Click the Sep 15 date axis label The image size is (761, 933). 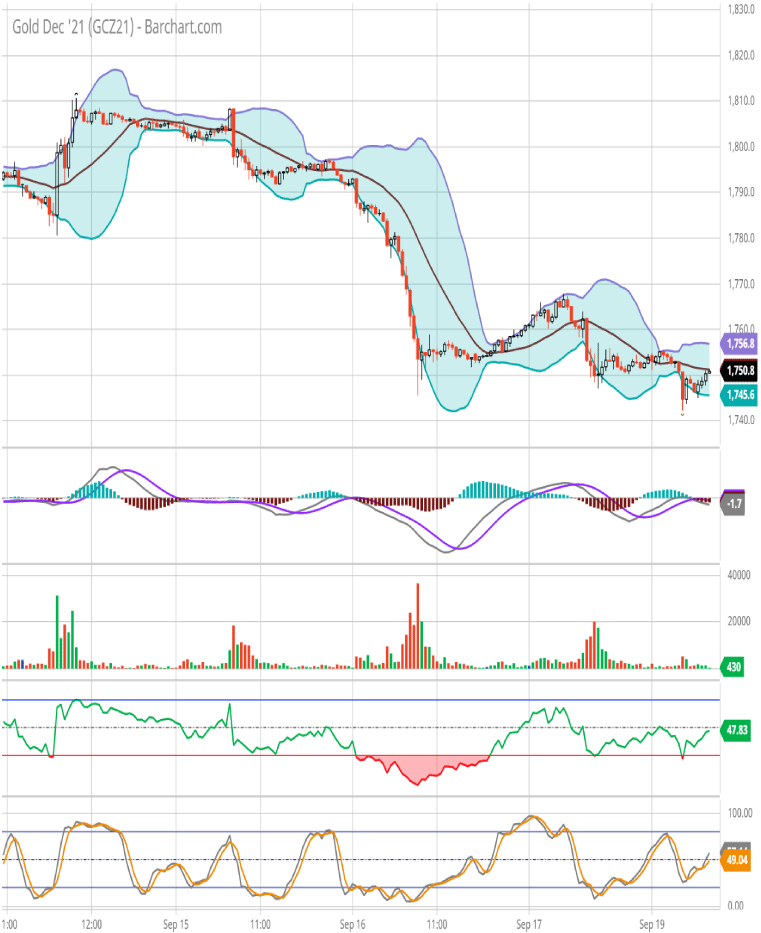pyautogui.click(x=176, y=925)
